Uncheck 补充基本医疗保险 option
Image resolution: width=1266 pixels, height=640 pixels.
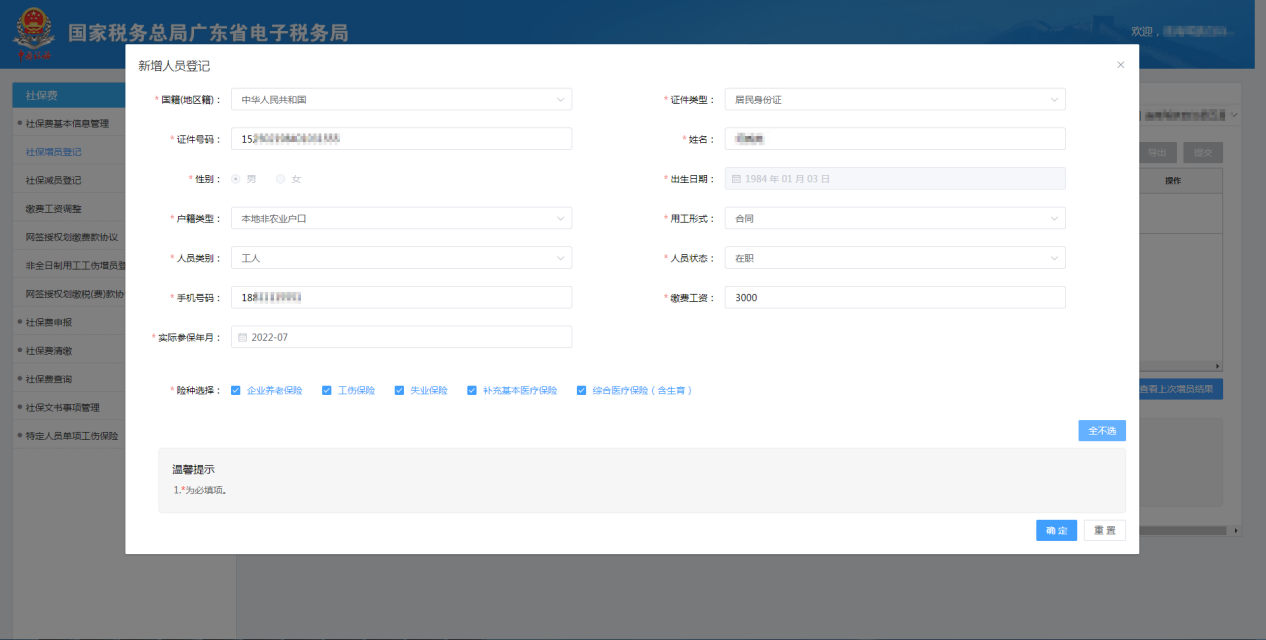(472, 391)
